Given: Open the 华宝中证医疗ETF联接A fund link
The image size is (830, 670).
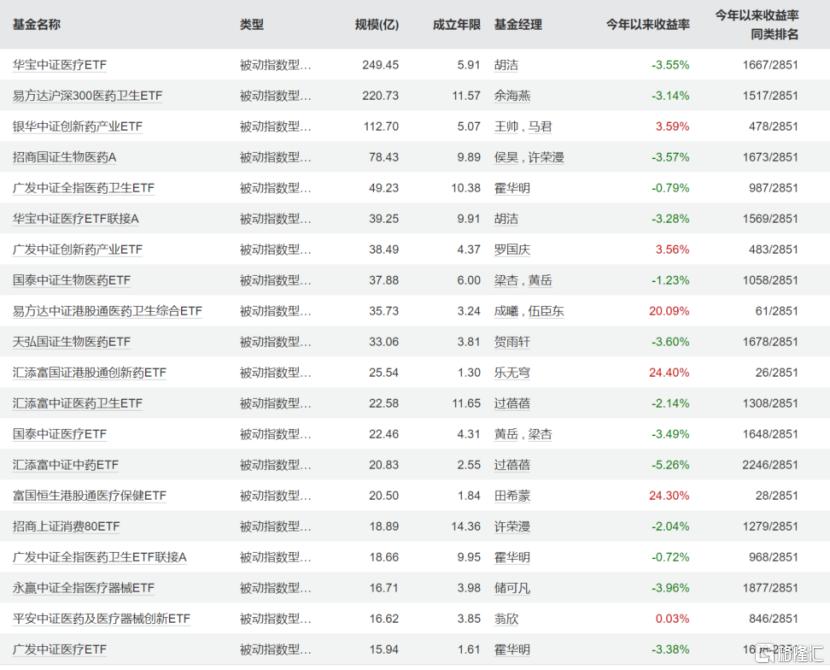Looking at the screenshot, I should pyautogui.click(x=76, y=219).
